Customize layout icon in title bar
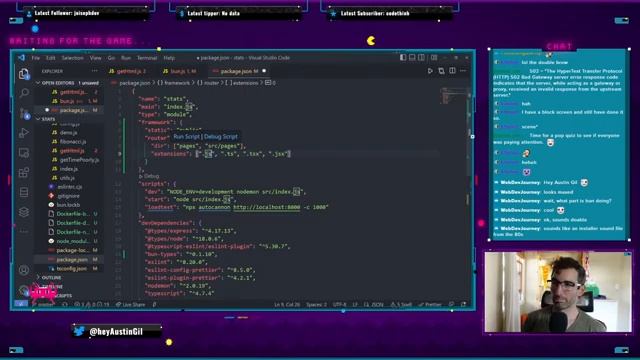 pos(434,58)
